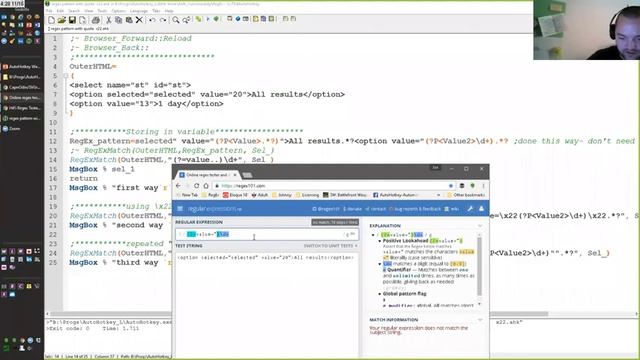Click the regex flags selector after pattern
The image size is (640, 360).
pyautogui.click(x=349, y=234)
